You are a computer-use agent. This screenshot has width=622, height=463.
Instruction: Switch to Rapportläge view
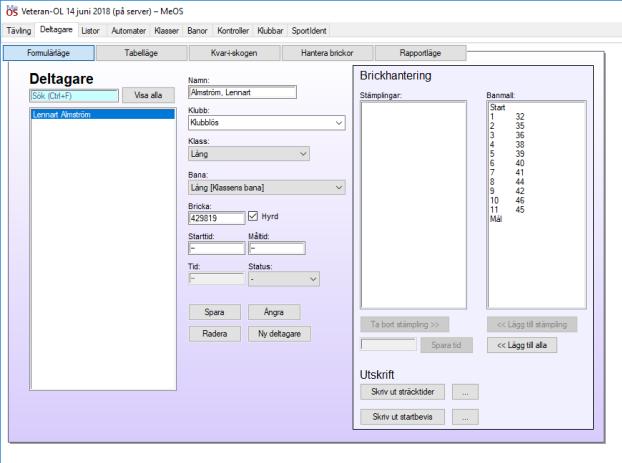[x=420, y=53]
